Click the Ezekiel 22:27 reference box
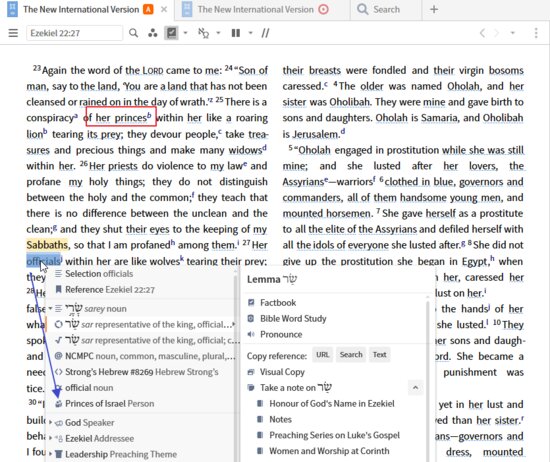 74,33
